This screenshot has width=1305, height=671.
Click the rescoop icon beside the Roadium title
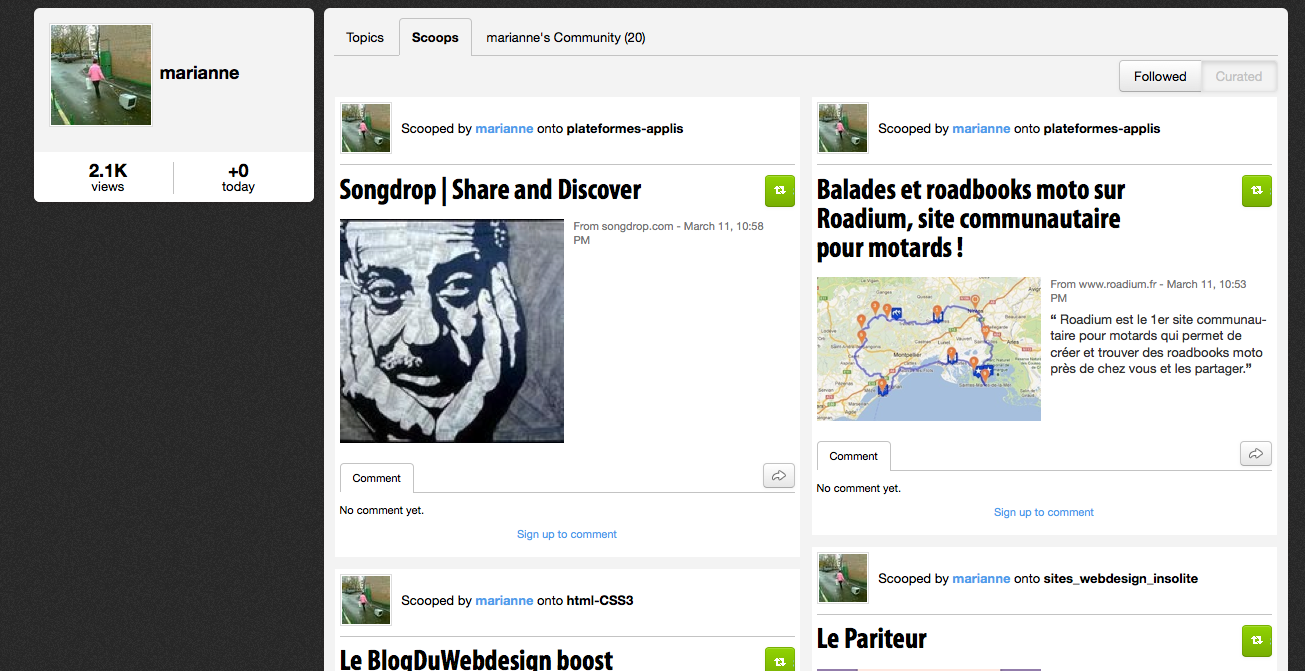point(1257,191)
